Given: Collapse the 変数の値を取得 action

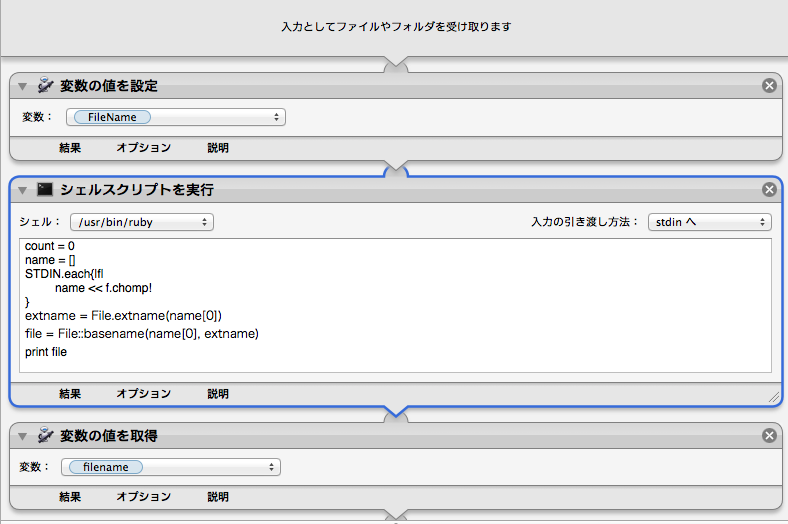Looking at the screenshot, I should point(22,436).
